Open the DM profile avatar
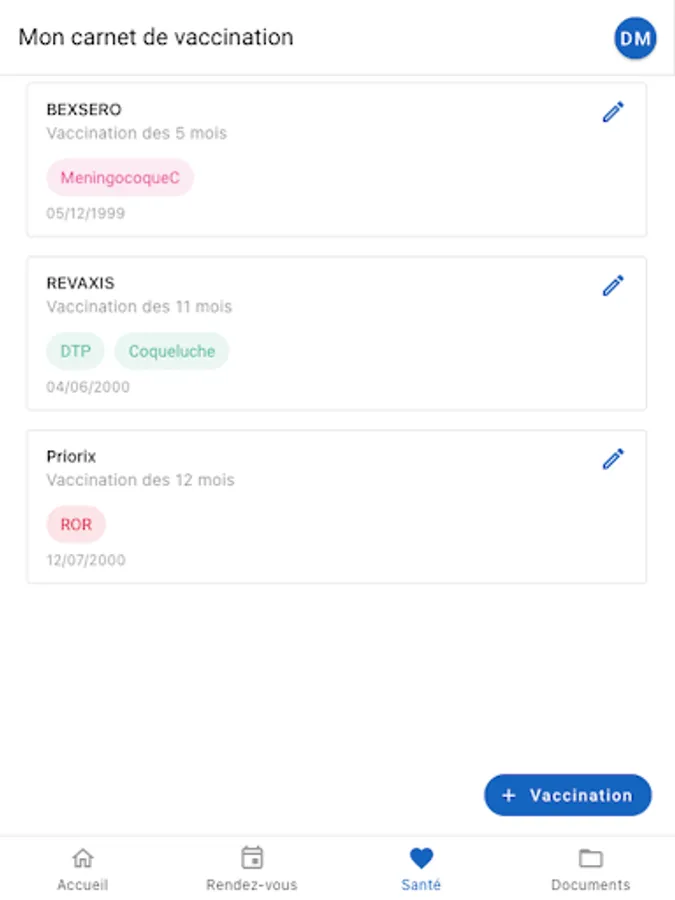 pos(635,38)
